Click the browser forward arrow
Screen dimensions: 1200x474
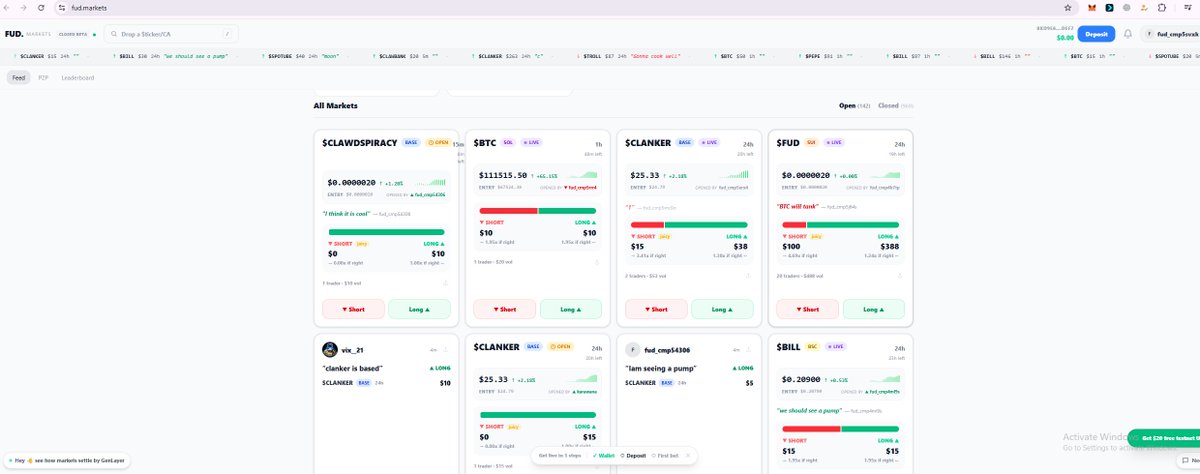(24, 7)
